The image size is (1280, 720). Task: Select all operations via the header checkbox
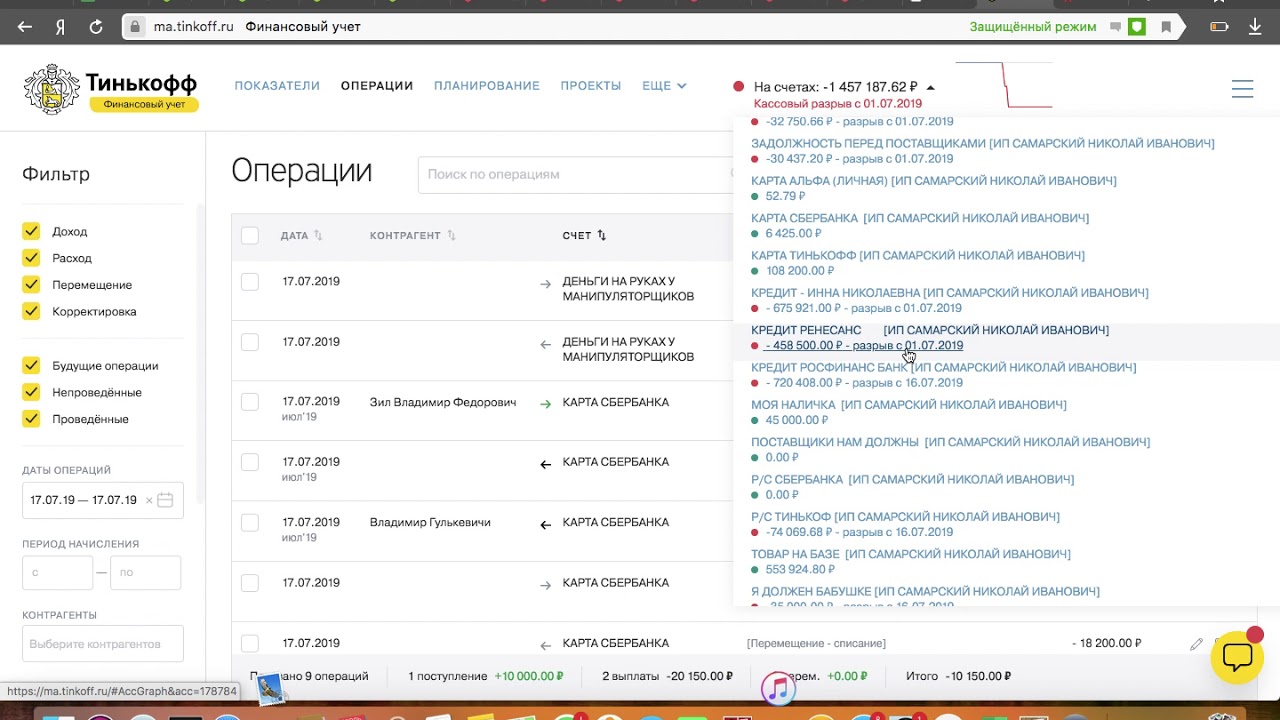coord(250,236)
